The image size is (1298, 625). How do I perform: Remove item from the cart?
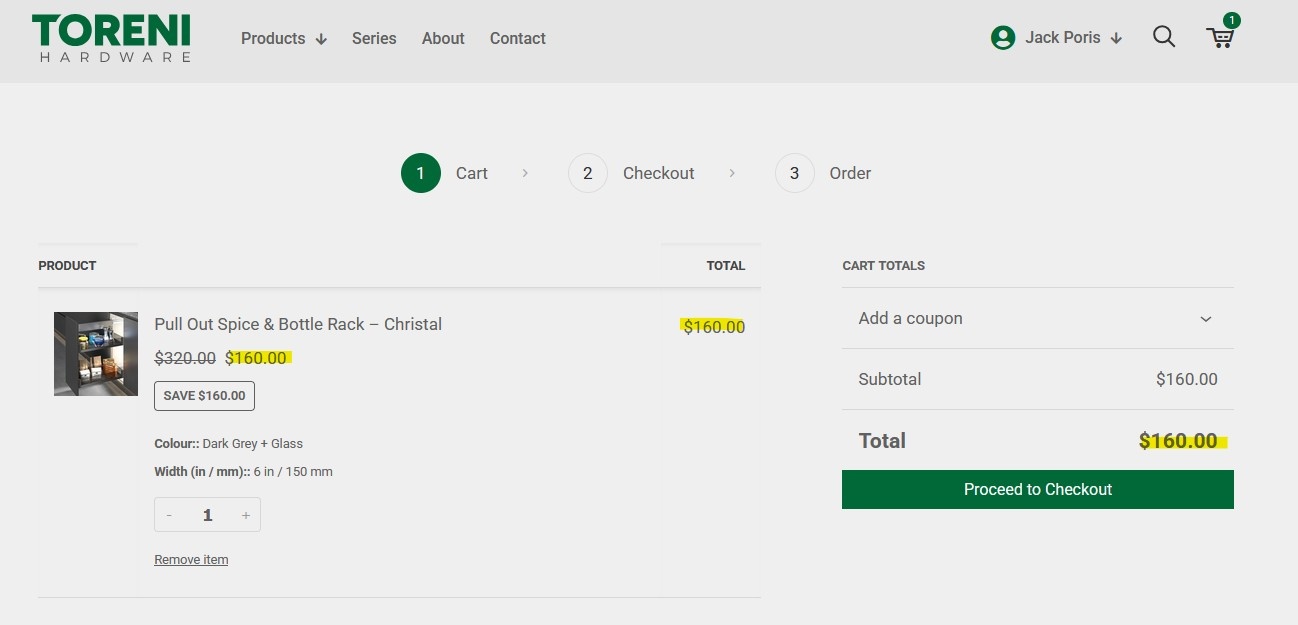[191, 560]
